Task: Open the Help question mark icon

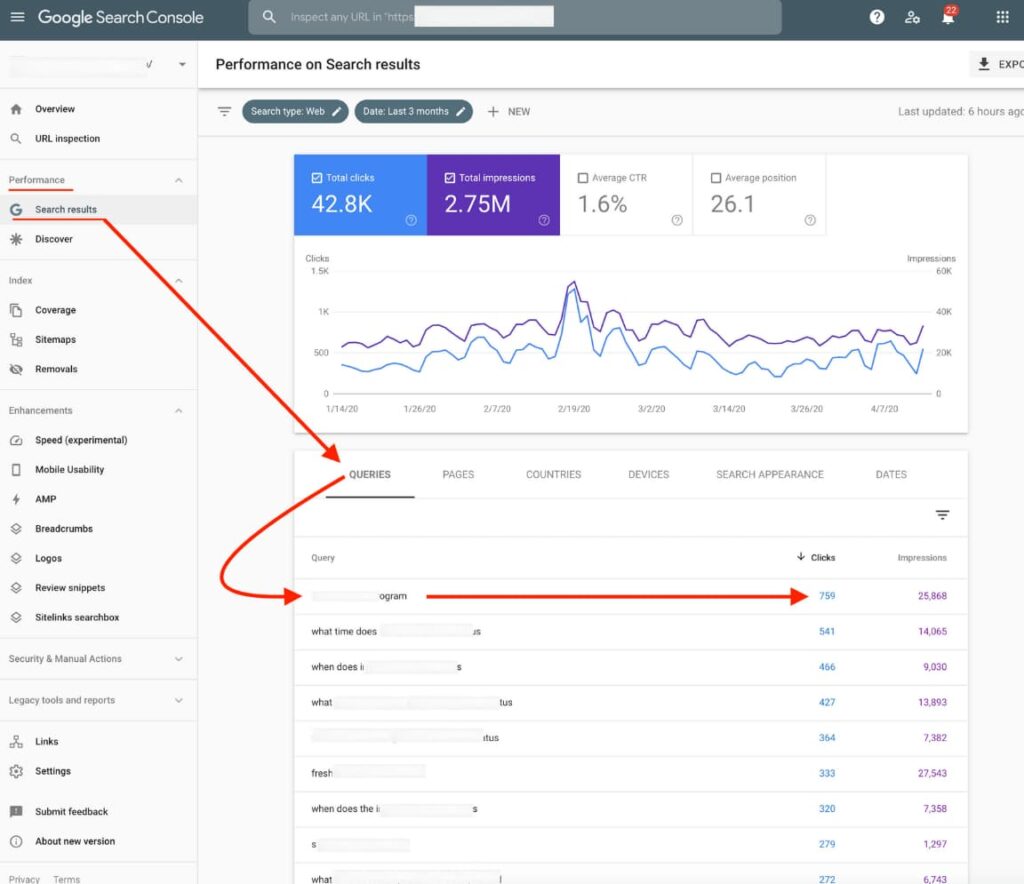Action: tap(877, 18)
